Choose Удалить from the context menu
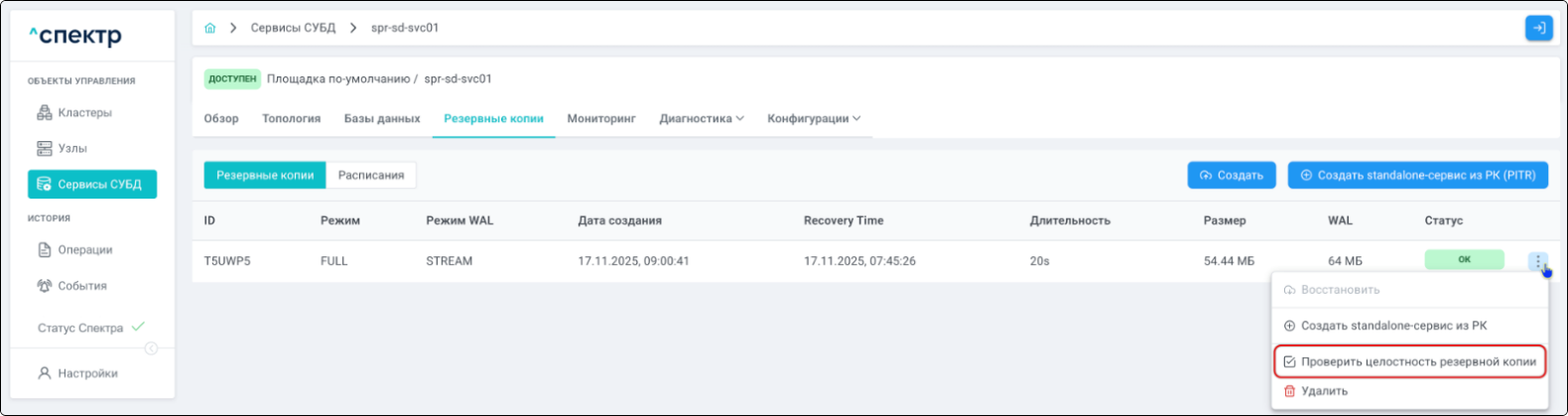 tap(1324, 391)
